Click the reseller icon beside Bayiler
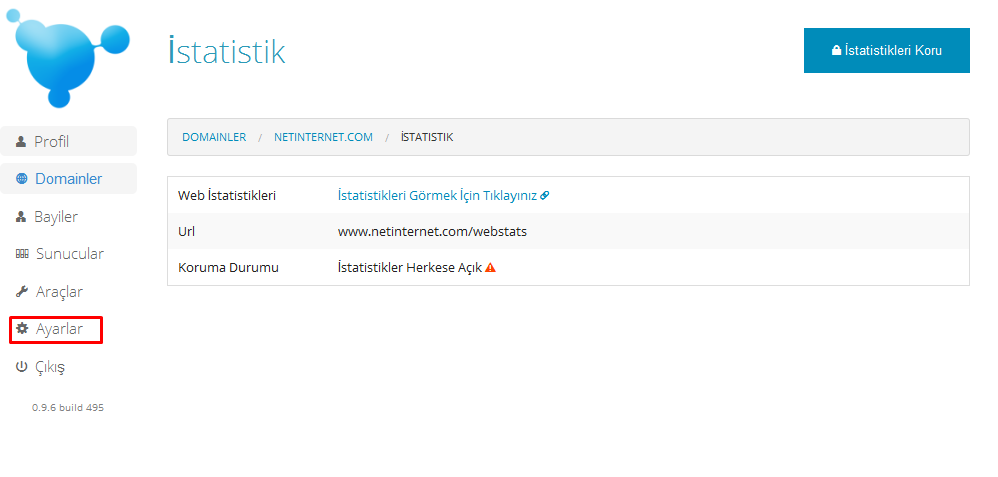Screen dimensions: 998x477 21,217
